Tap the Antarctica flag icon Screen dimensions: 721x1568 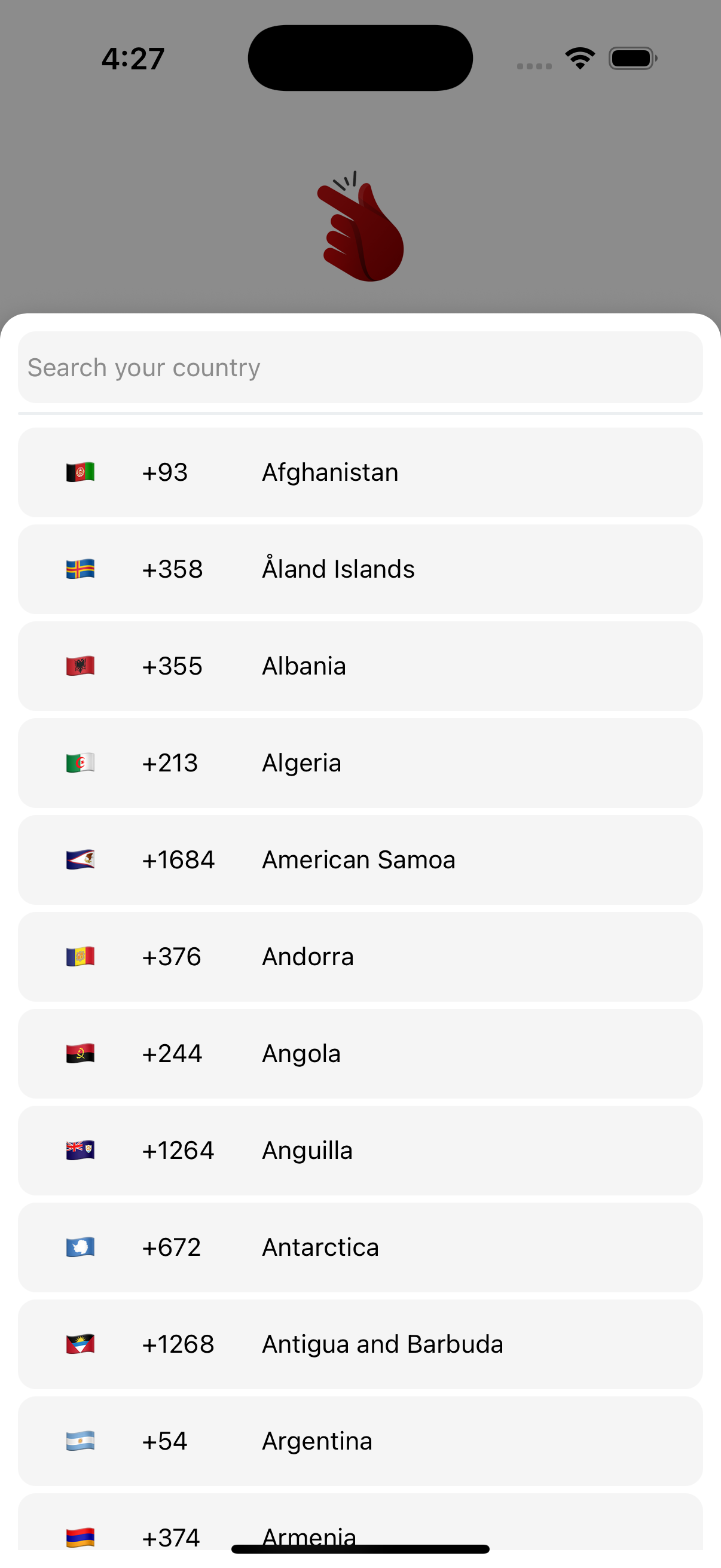pos(80,1247)
